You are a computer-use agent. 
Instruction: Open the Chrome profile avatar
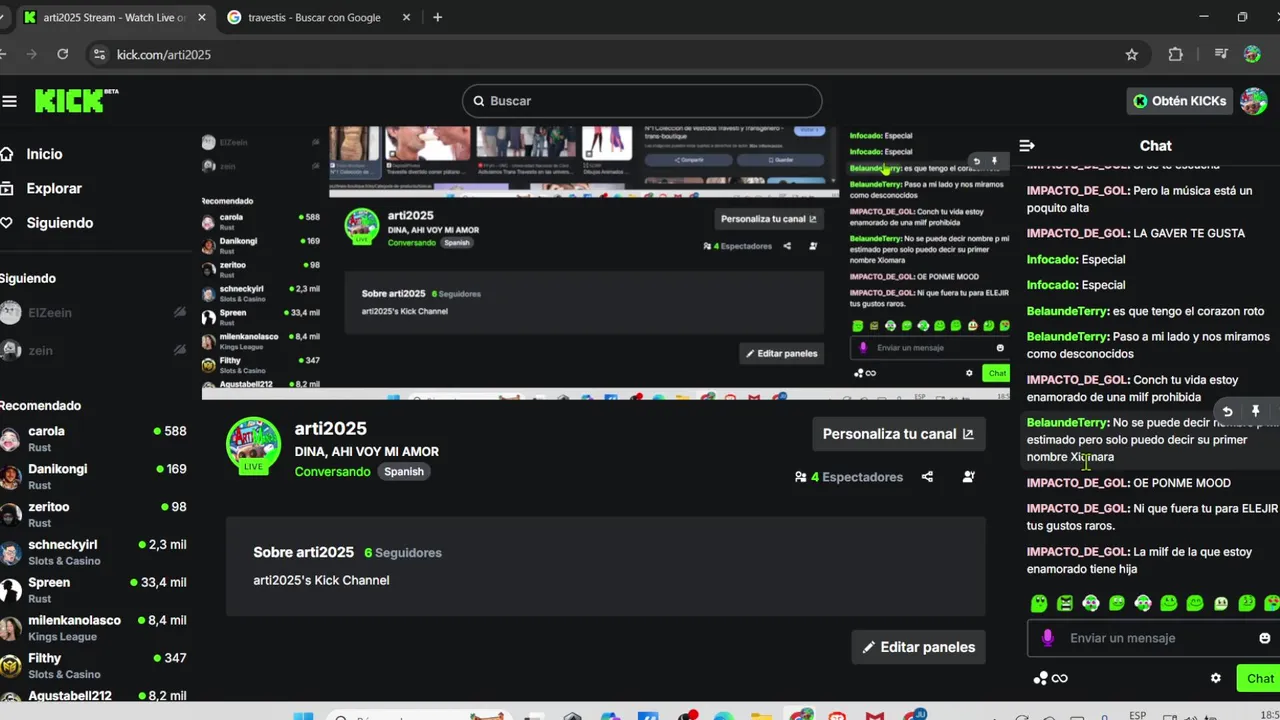click(x=1252, y=55)
